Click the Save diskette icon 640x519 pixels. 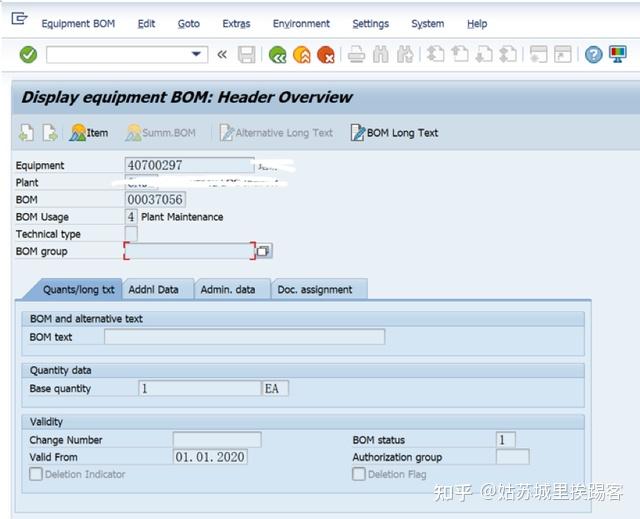247,54
